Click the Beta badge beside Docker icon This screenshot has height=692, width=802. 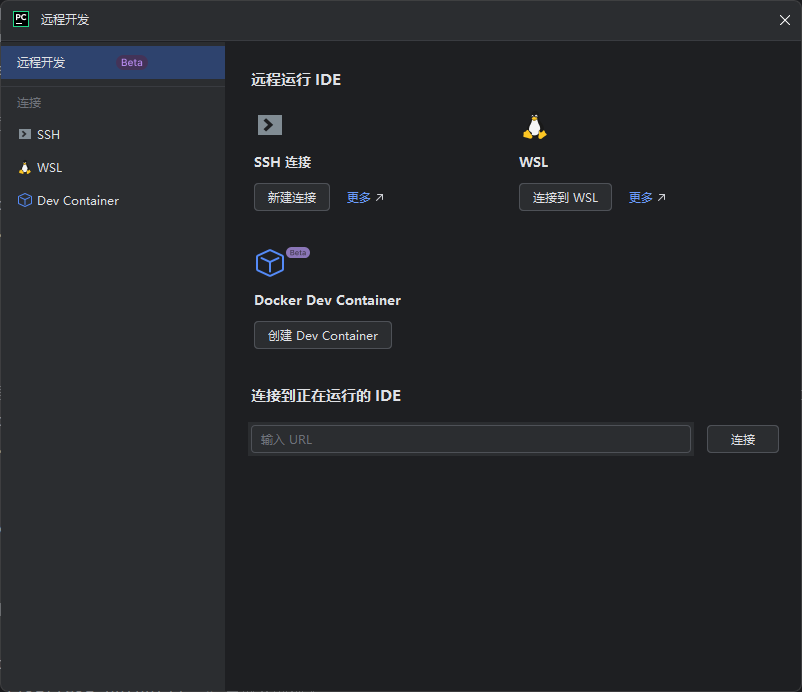point(298,253)
